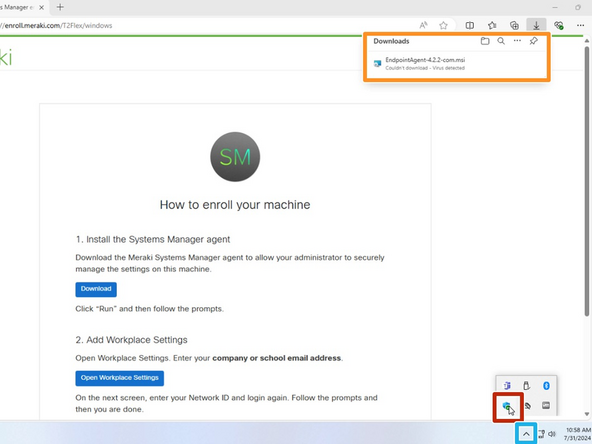Screen dimensions: 592x444
Task: Click the 'How to enroll your machine' heading
Action: (235, 205)
